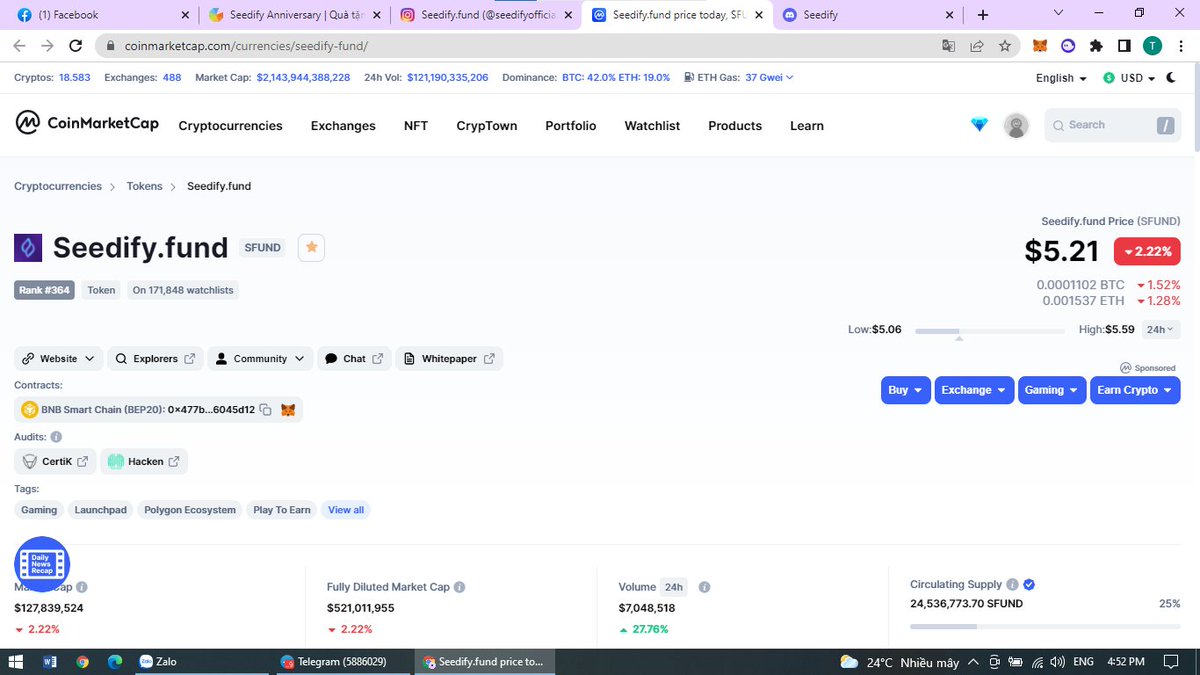Open Watchlist nav item
This screenshot has width=1200, height=675.
(x=652, y=125)
